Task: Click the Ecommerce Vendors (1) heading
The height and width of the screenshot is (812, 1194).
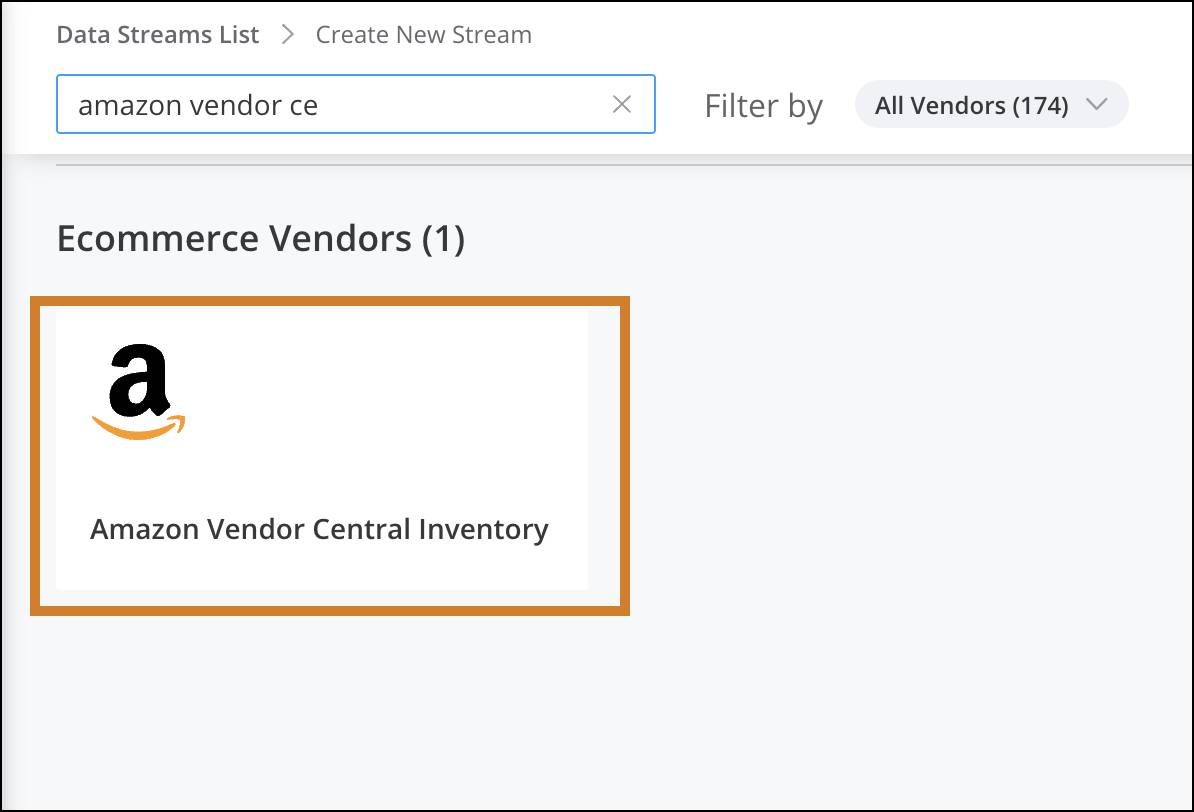Action: [x=261, y=238]
